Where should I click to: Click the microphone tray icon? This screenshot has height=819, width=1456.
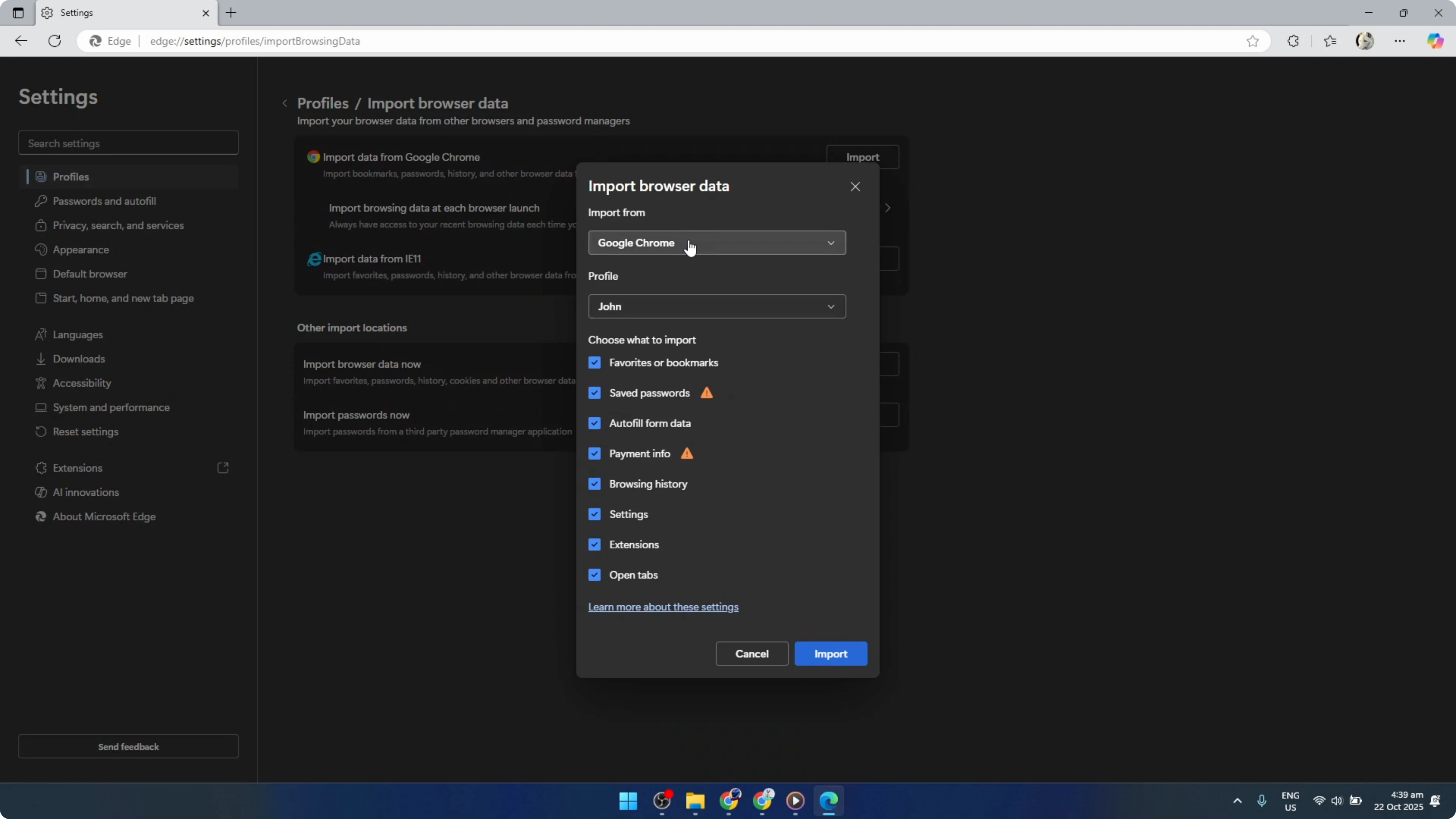(x=1262, y=801)
